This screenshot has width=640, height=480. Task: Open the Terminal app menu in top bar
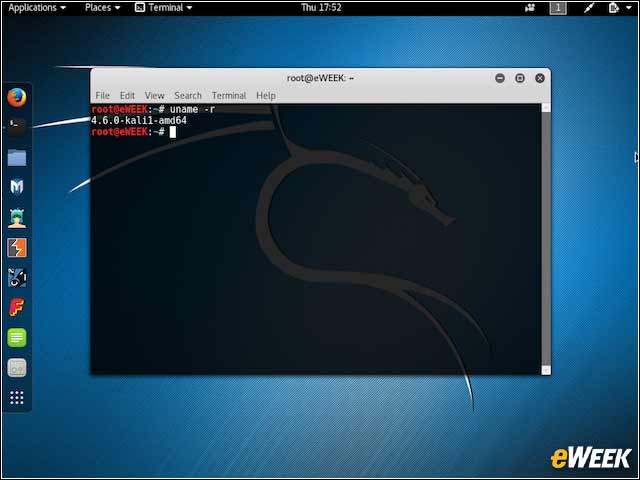tap(164, 8)
